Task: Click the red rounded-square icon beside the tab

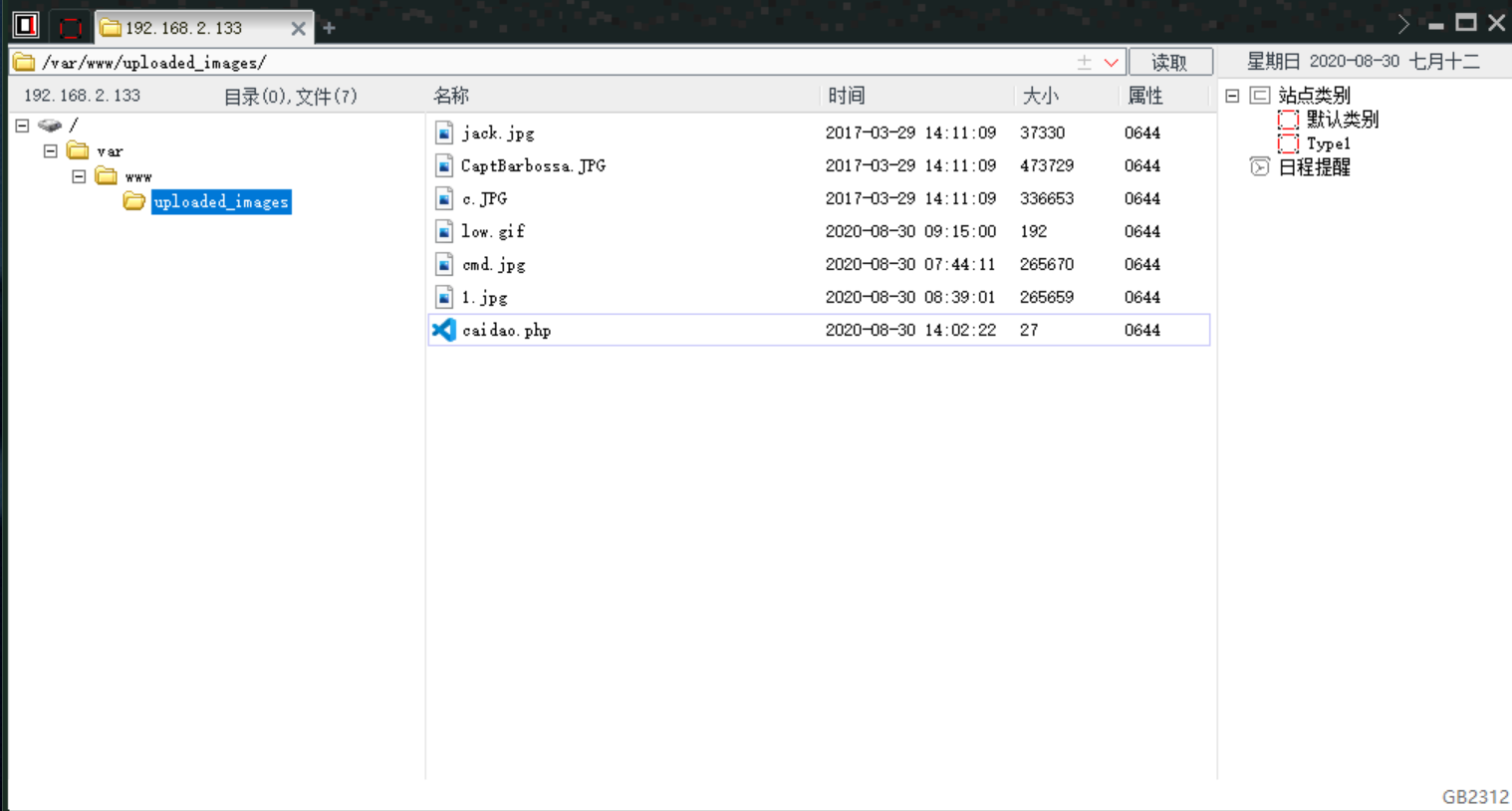Action: [70, 27]
